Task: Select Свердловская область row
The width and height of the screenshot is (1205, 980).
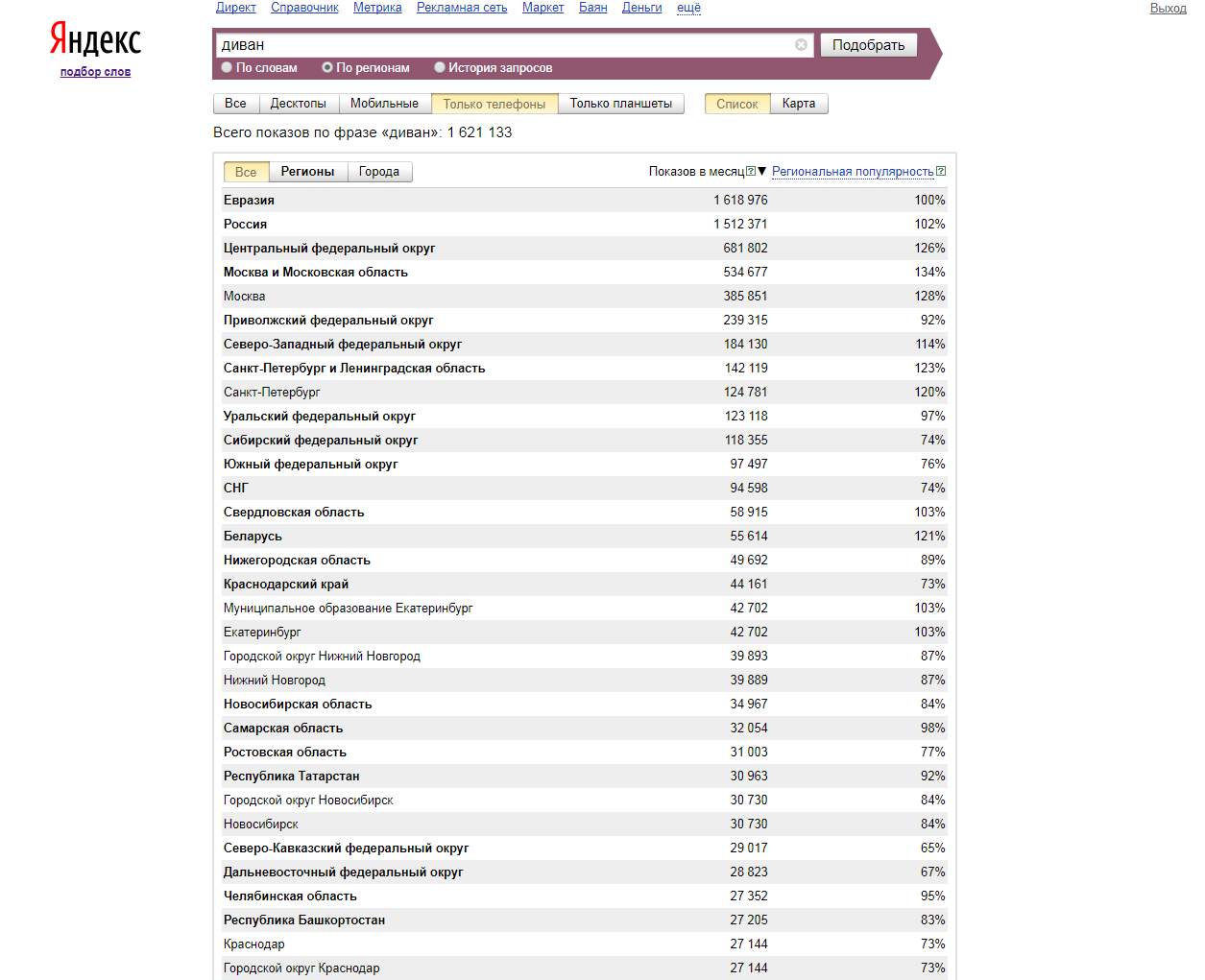Action: [x=585, y=512]
